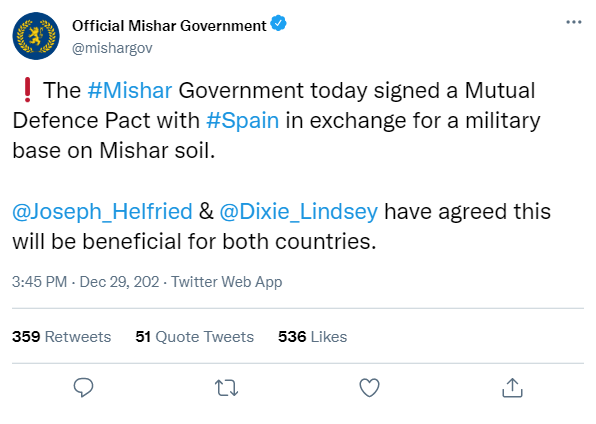Viewport: 596px width, 424px height.
Task: Click the retweet arrows icon
Action: pos(227,388)
